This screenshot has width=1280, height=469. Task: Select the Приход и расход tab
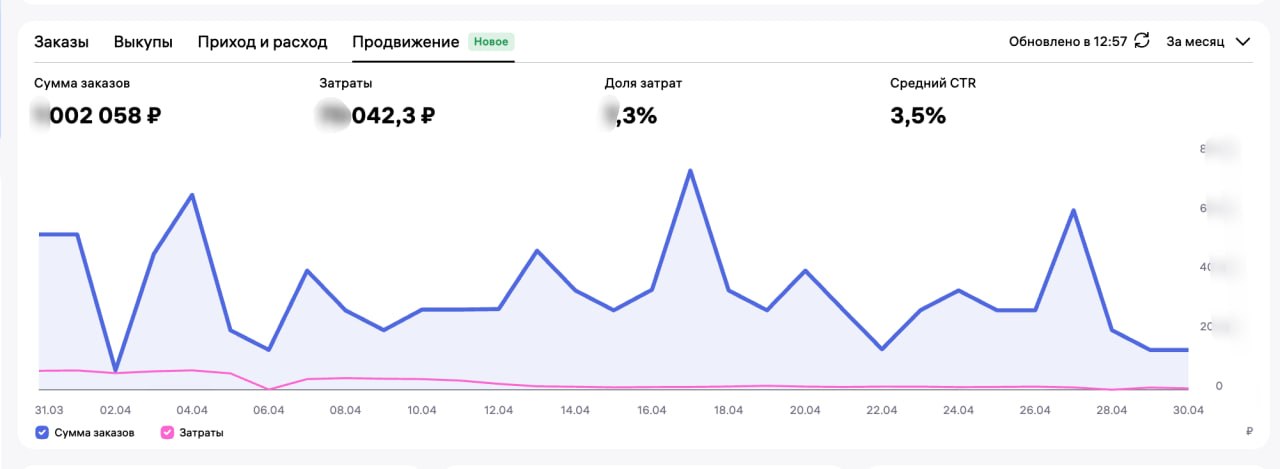pos(262,42)
